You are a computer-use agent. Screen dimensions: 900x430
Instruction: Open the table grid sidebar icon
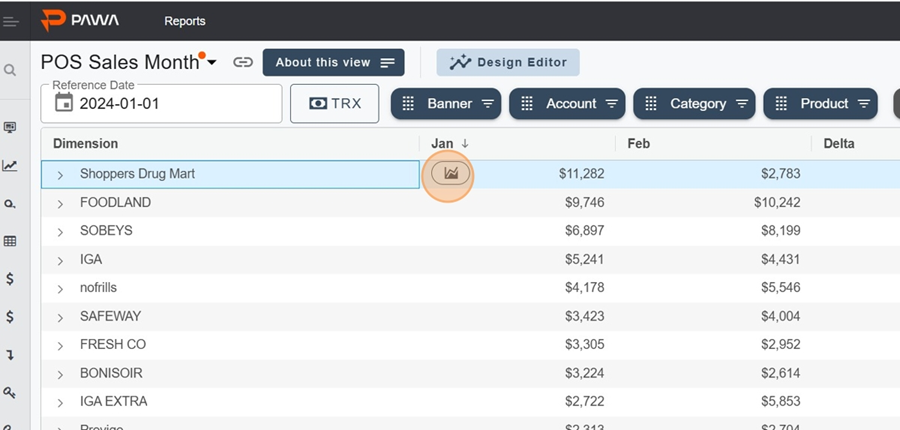point(10,241)
